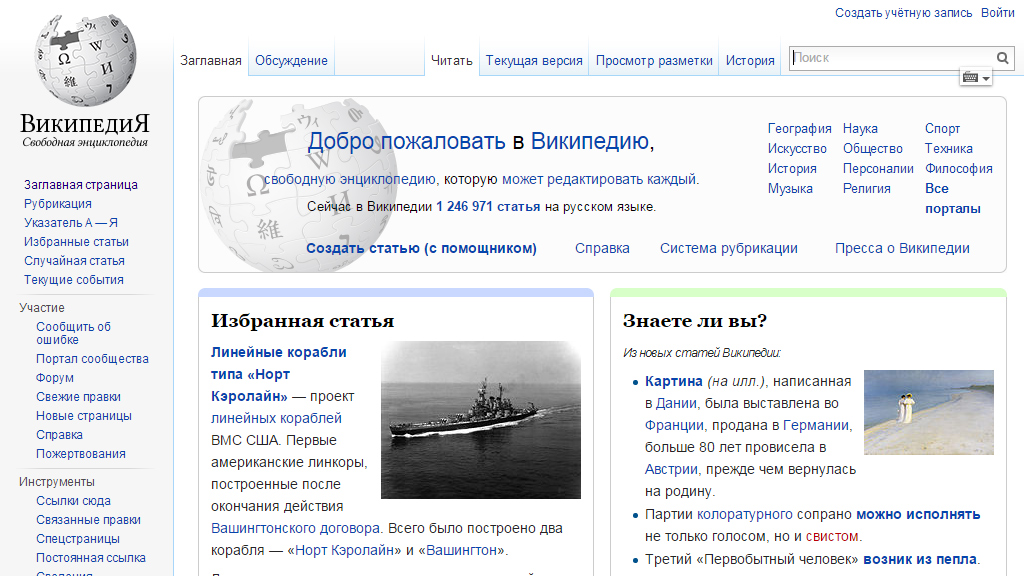1024x576 pixels.
Task: Click Создать статью (с помощником)
Action: pyautogui.click(x=421, y=248)
